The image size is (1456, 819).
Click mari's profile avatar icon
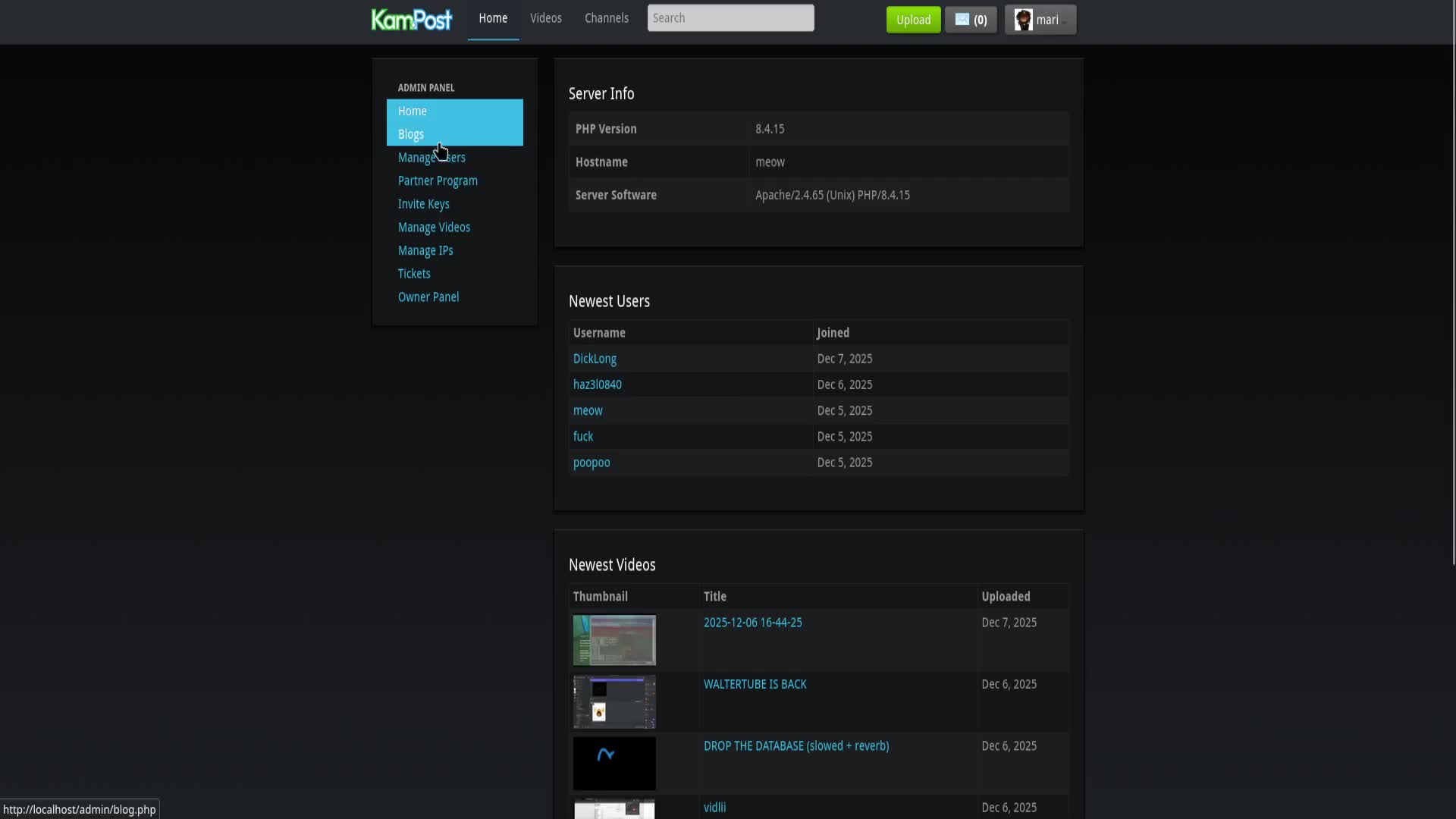1023,20
